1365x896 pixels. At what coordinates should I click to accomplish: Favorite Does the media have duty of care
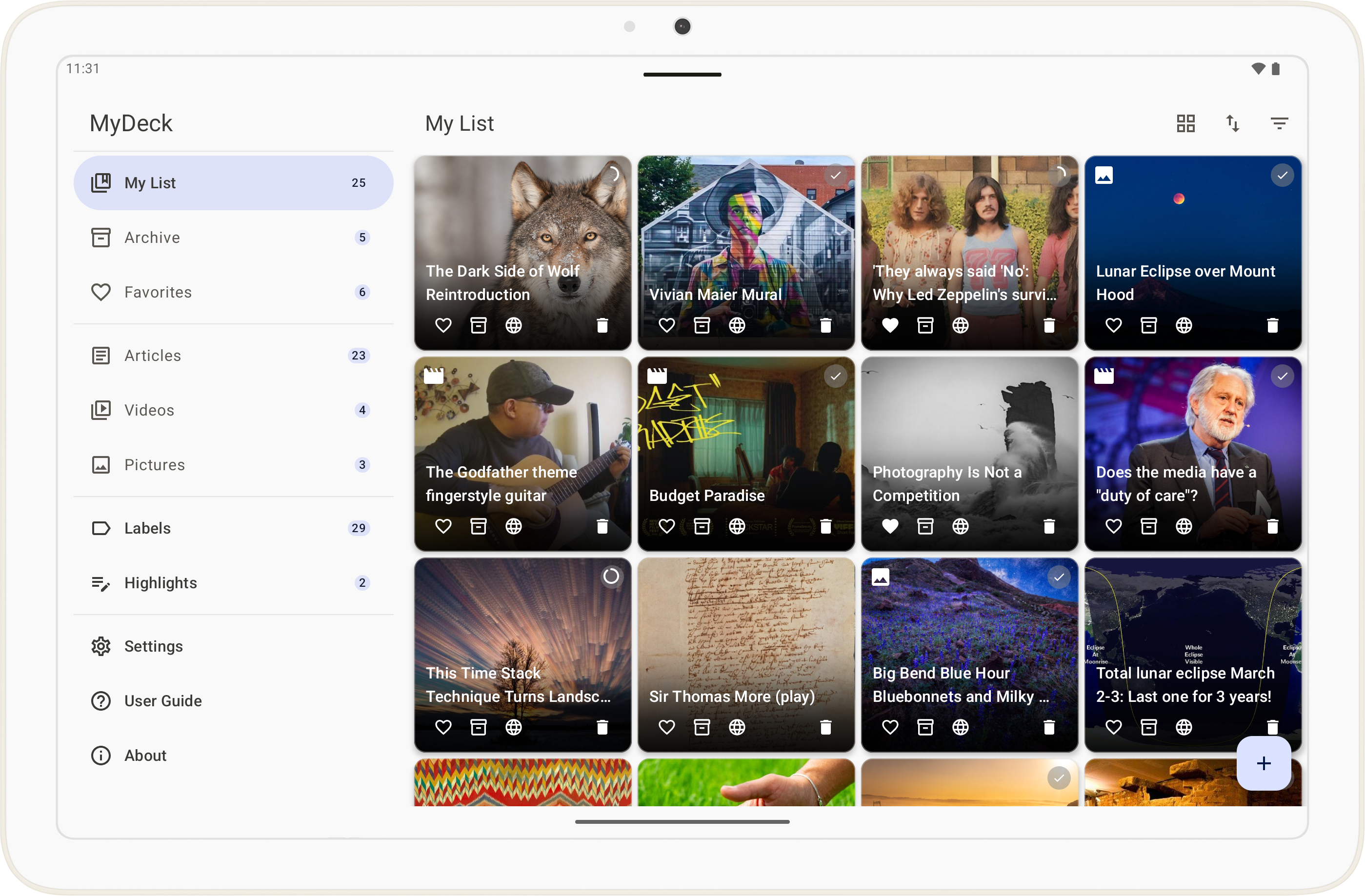click(x=1113, y=526)
